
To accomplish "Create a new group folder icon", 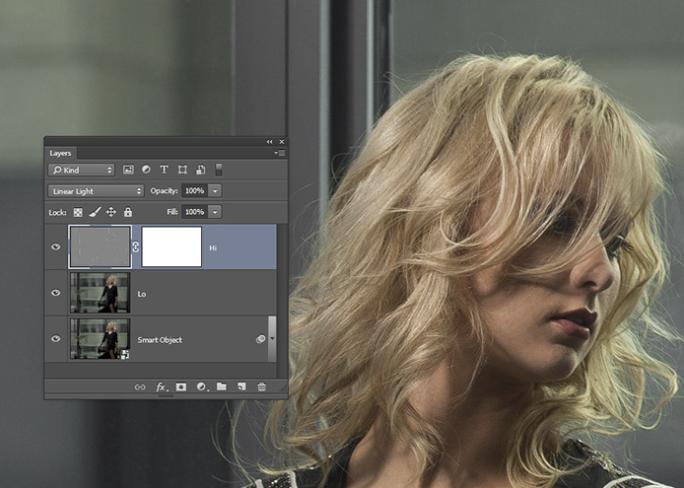I will click(x=221, y=386).
